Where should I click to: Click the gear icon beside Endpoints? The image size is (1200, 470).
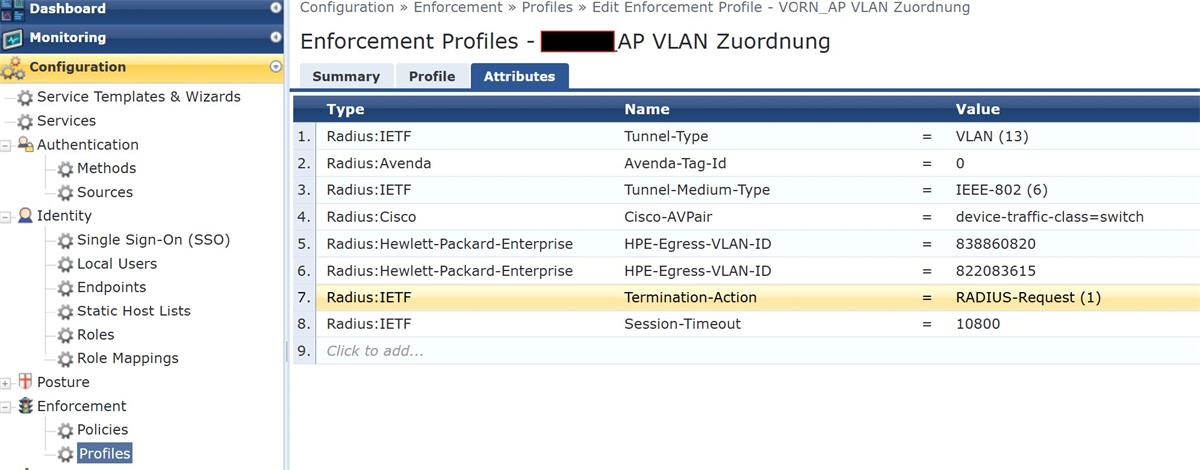[65, 288]
